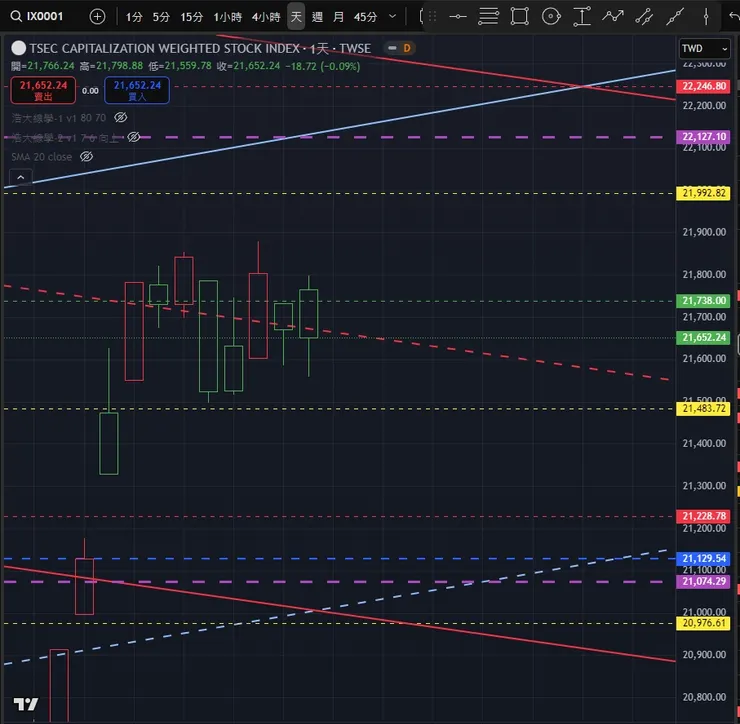
Task: Collapse the indicator legend arrow
Action: tap(21, 177)
